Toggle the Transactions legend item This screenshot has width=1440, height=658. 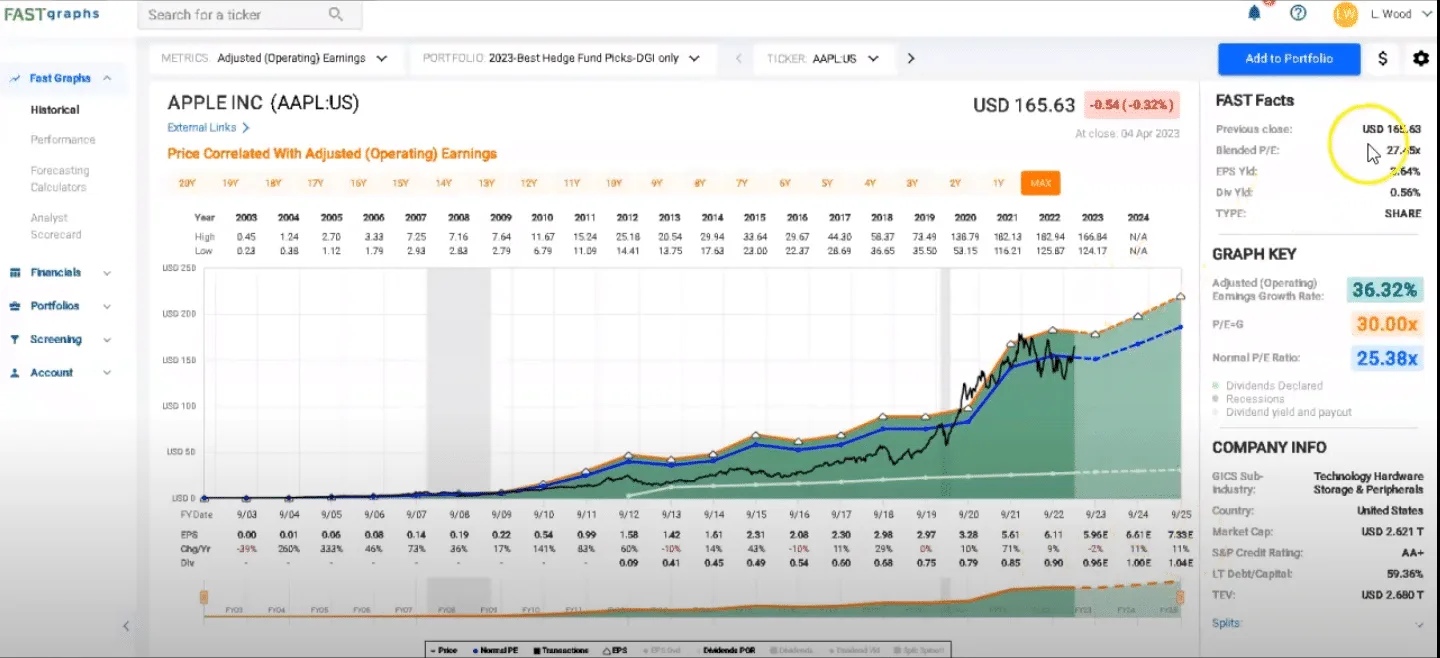coord(560,650)
